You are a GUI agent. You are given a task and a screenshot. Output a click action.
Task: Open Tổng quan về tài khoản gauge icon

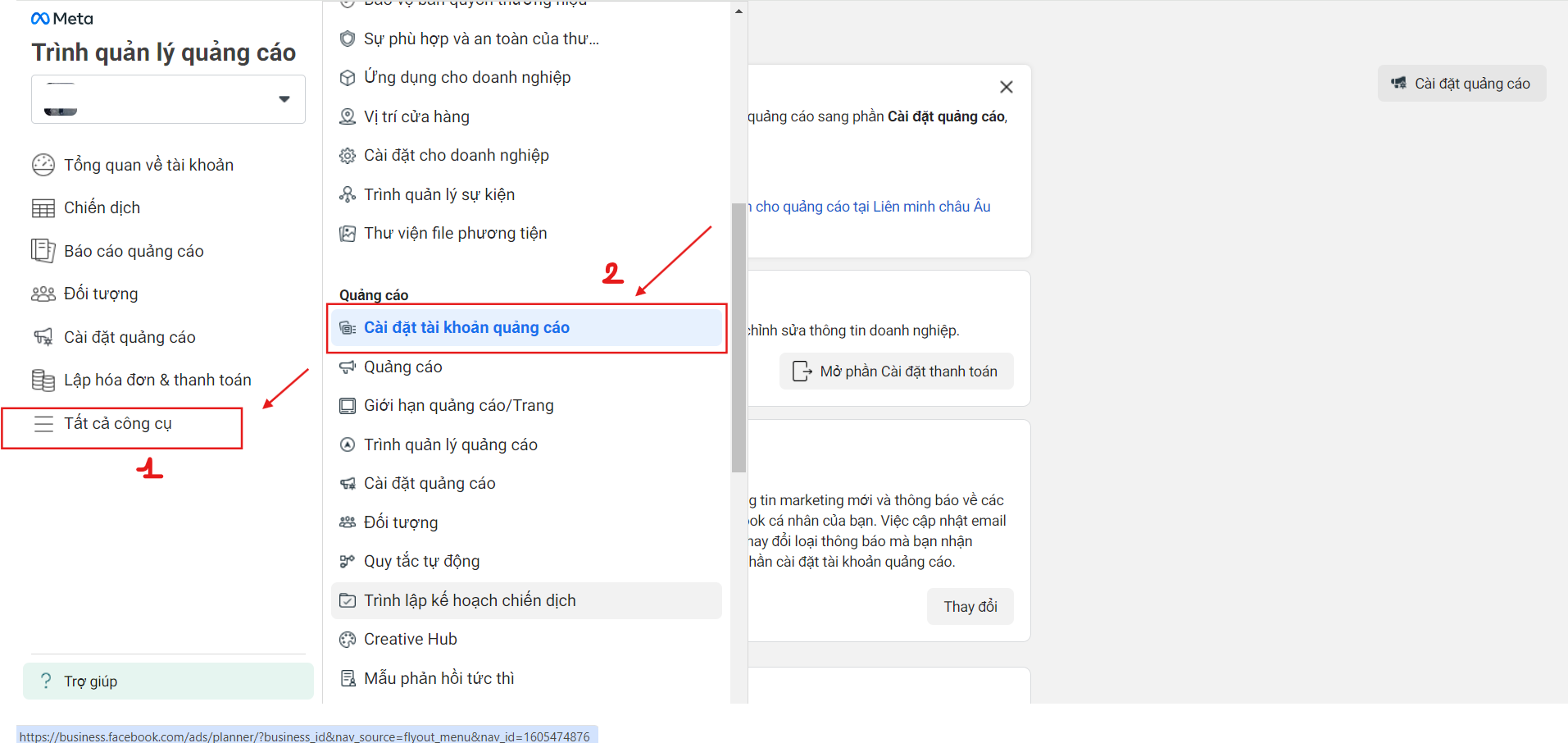point(43,165)
